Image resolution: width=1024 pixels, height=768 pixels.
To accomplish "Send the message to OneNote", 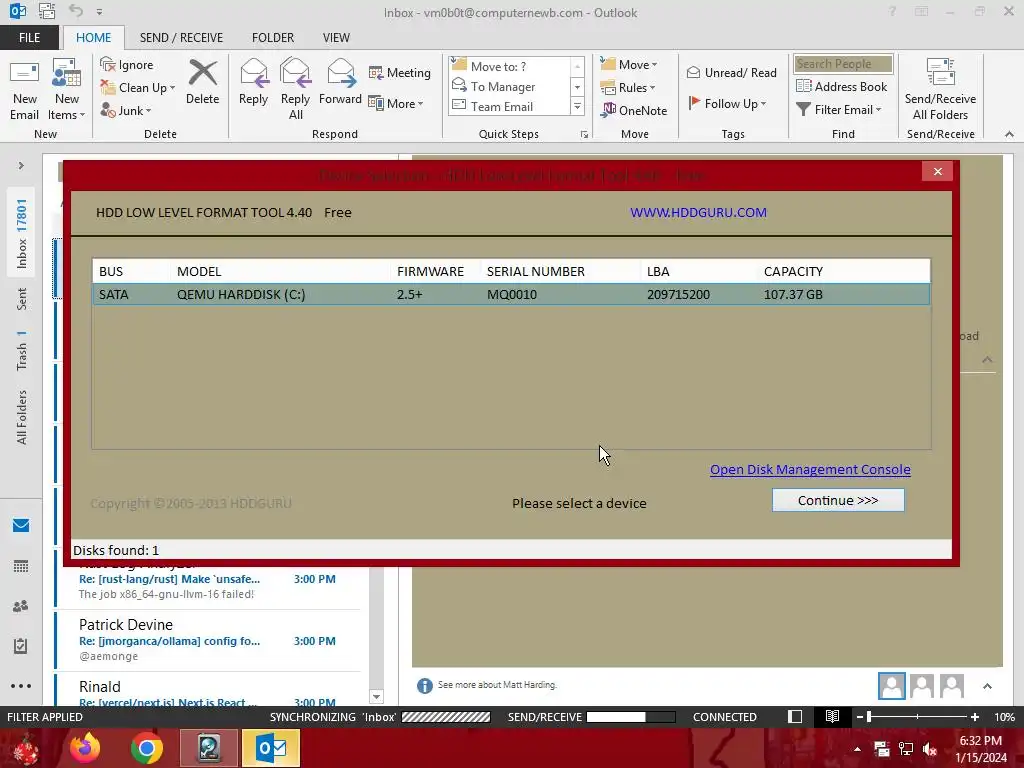I will pos(634,110).
